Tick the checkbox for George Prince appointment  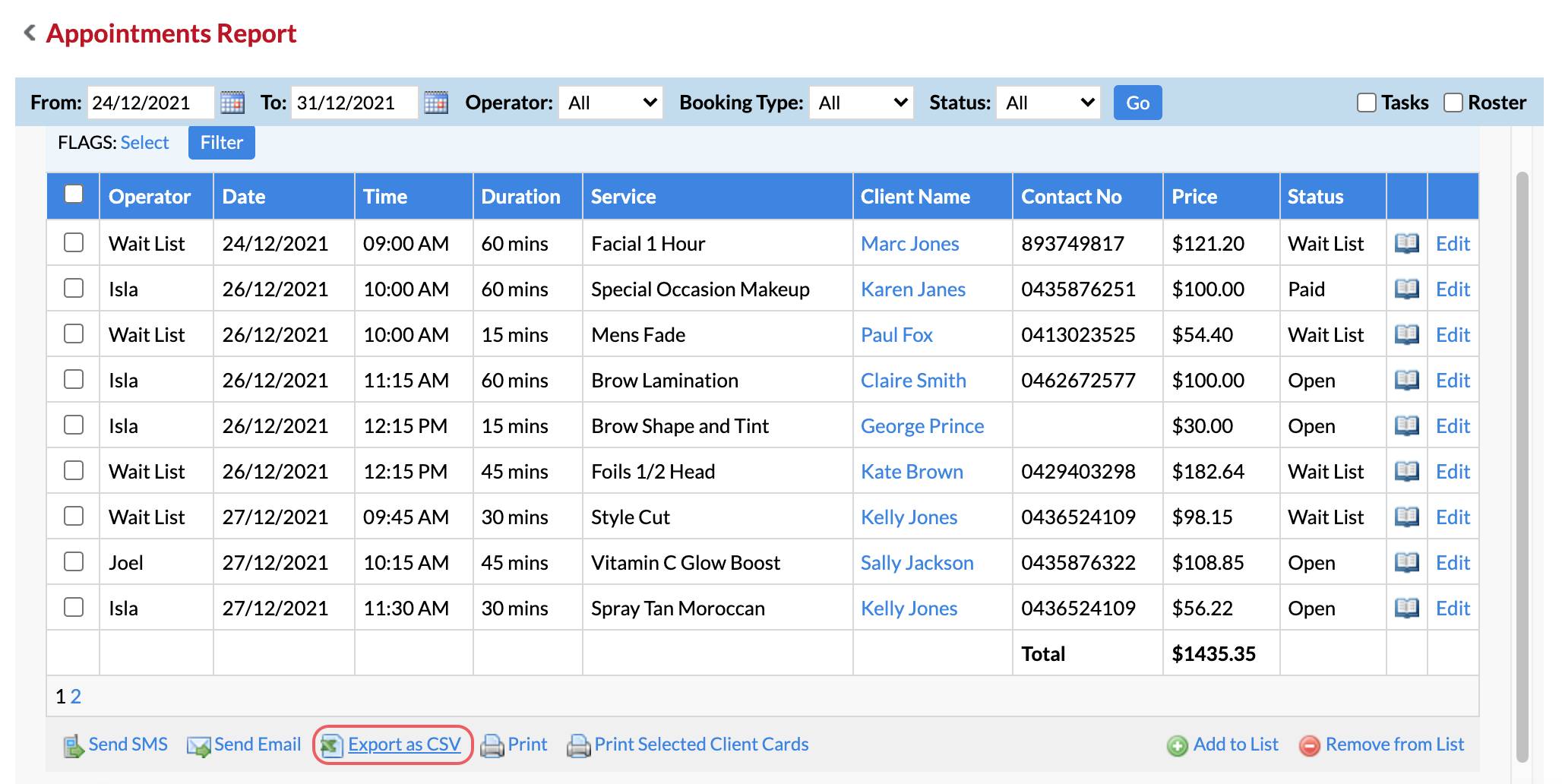[x=74, y=425]
